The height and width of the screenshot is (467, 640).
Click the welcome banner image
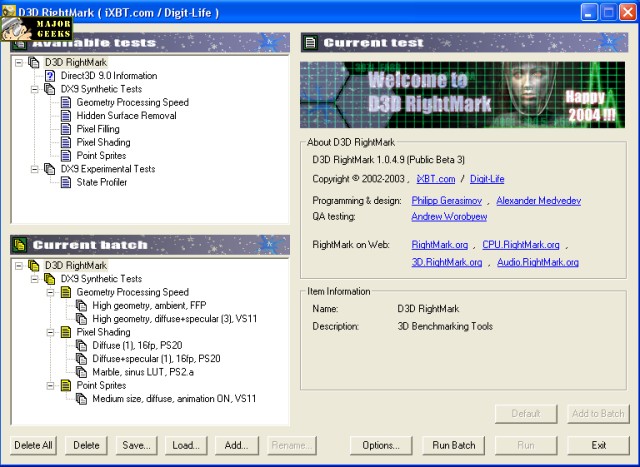click(464, 96)
